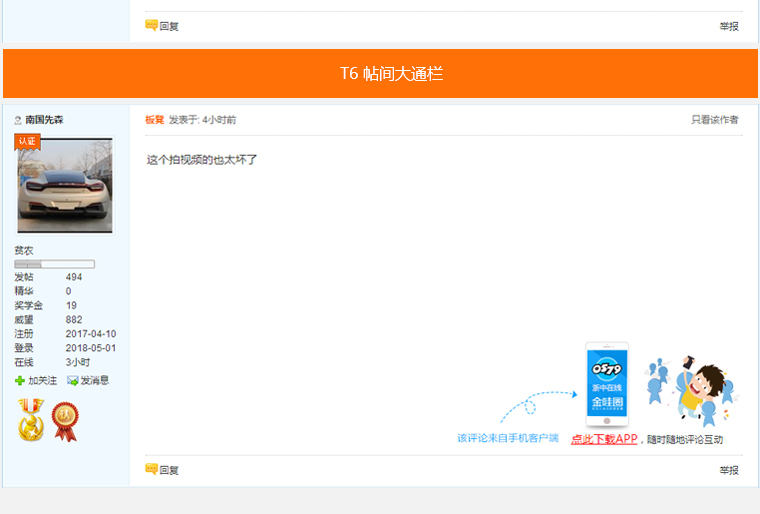760x514 pixels.
Task: Click 举报 at the top post
Action: (729, 26)
